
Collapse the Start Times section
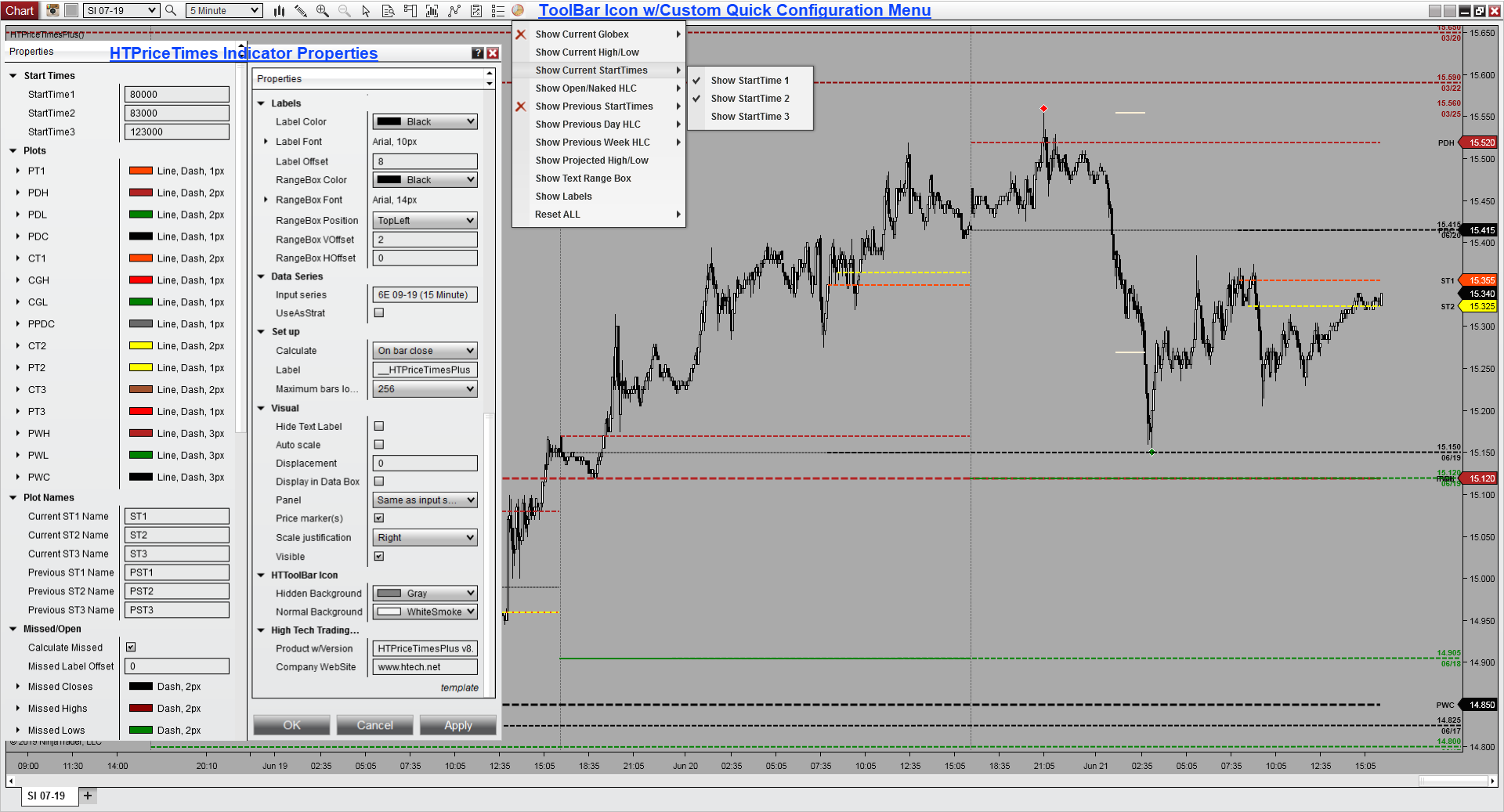tap(13, 76)
